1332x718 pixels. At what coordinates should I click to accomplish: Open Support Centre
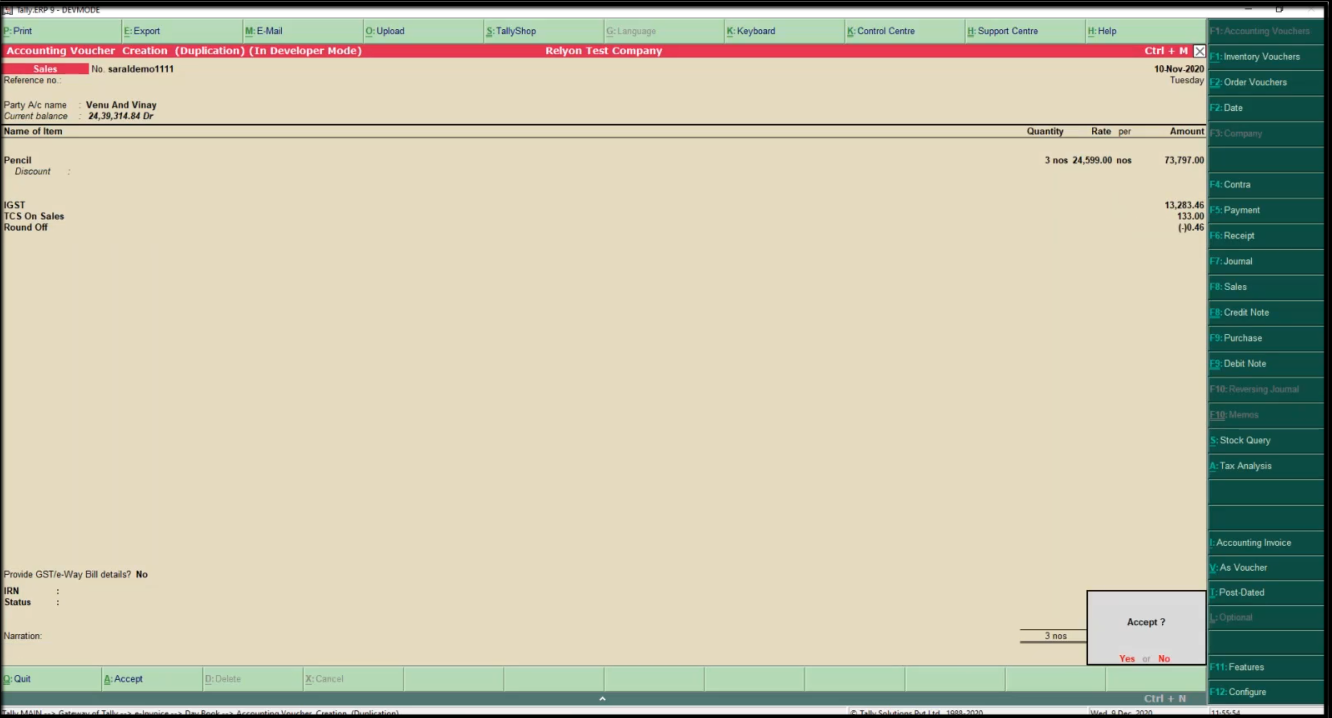[1025, 31]
